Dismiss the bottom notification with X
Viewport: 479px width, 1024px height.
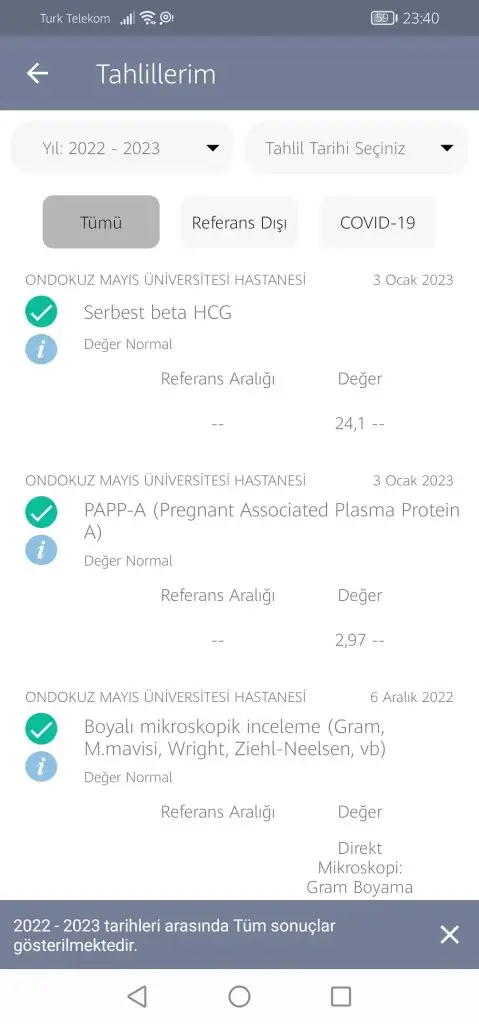pos(450,935)
